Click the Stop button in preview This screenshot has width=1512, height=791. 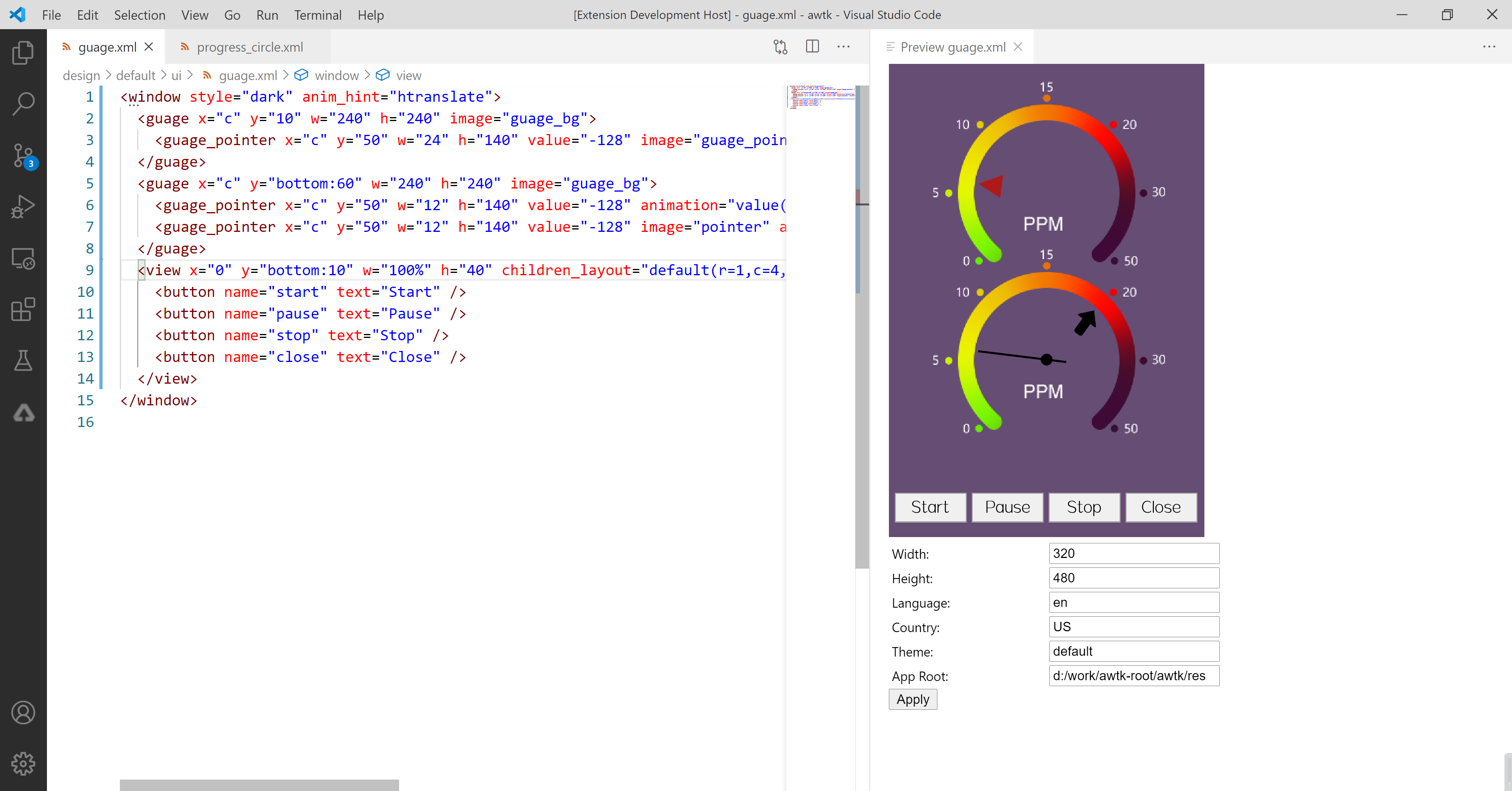point(1083,506)
